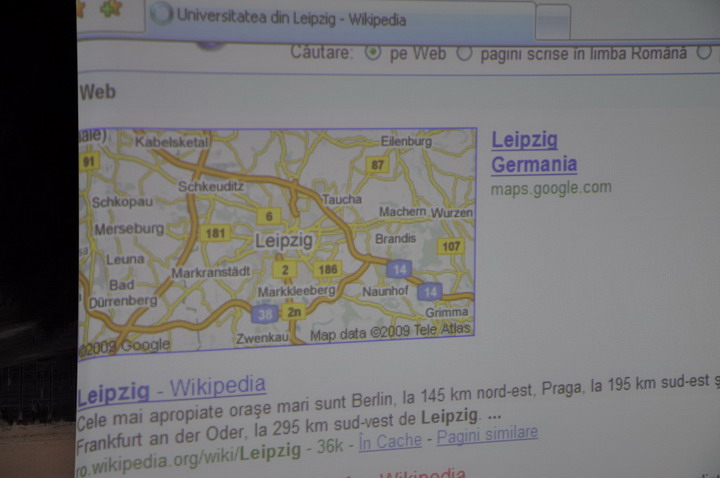Click 'Taucha' label on the map
The height and width of the screenshot is (478, 720).
coord(342,199)
